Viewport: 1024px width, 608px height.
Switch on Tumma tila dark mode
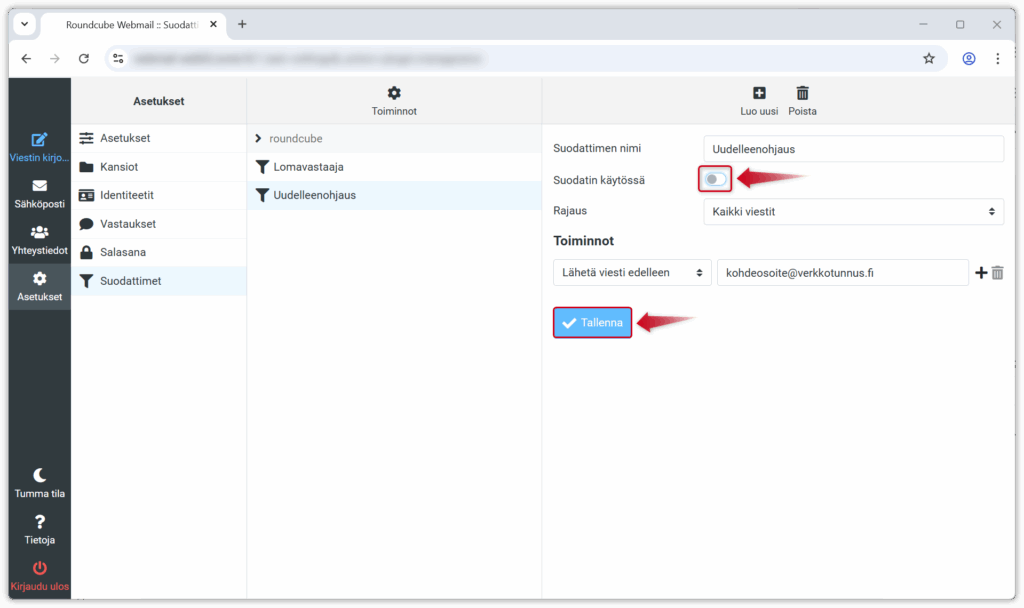coord(39,475)
